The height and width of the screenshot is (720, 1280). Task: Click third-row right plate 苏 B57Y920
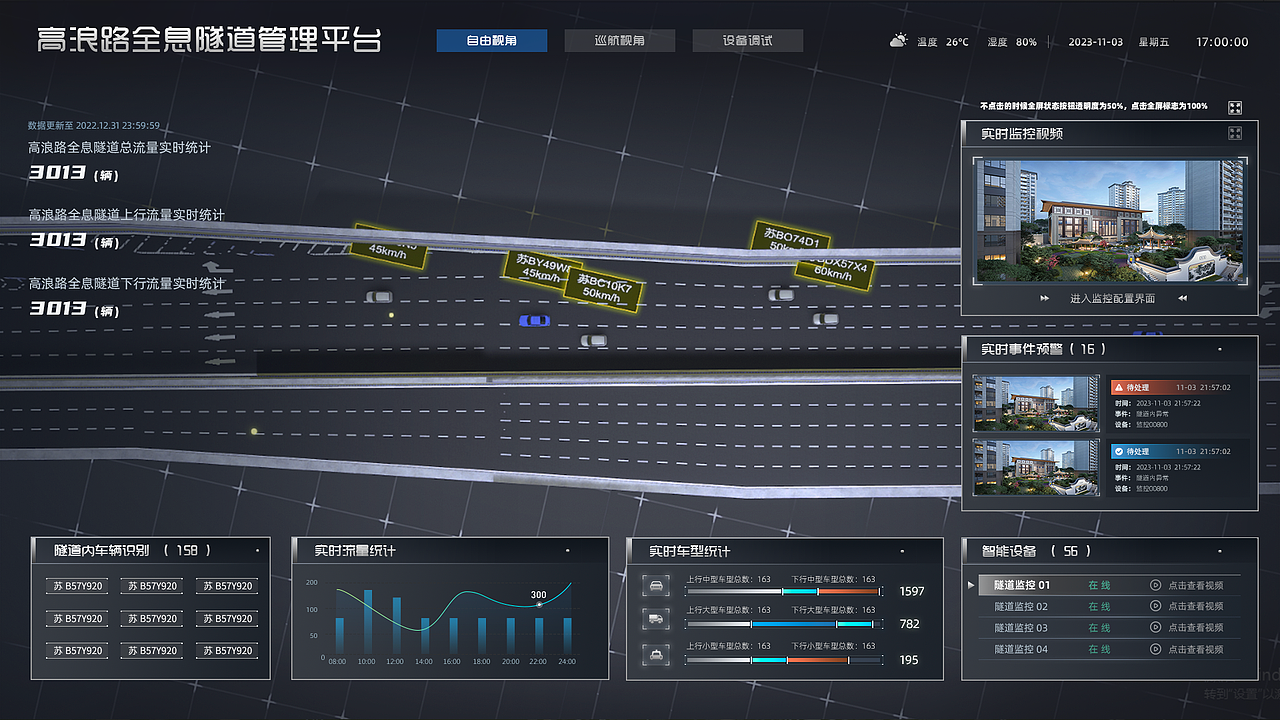pos(227,651)
